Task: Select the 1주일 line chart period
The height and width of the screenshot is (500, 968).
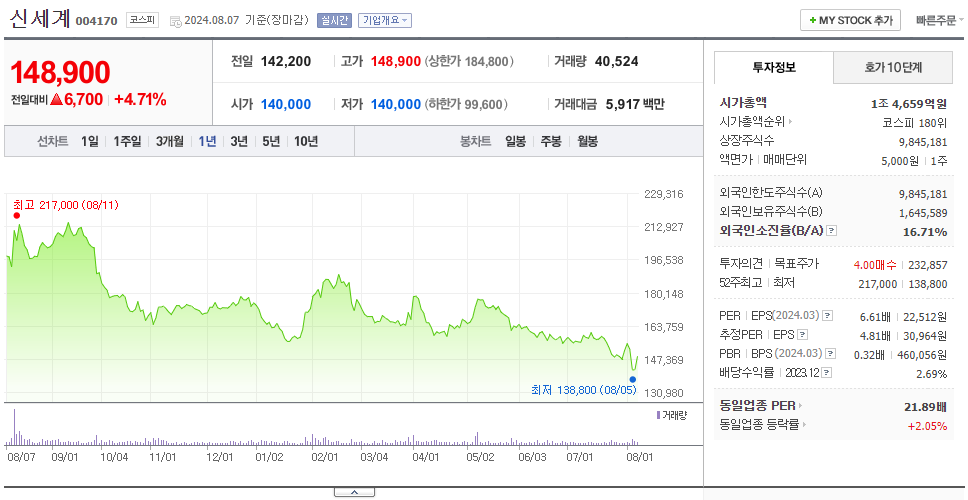Action: (127, 141)
